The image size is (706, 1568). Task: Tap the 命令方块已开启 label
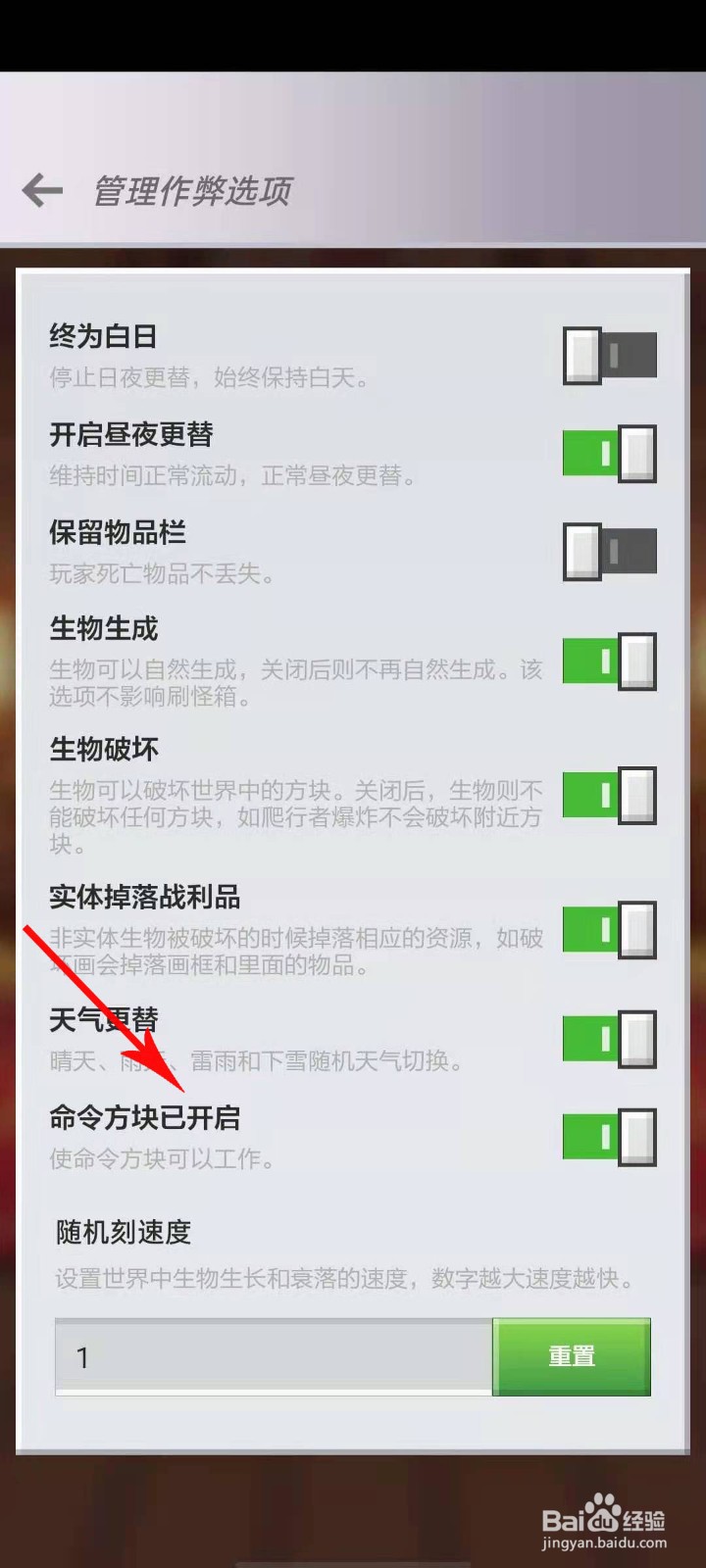pyautogui.click(x=145, y=1117)
